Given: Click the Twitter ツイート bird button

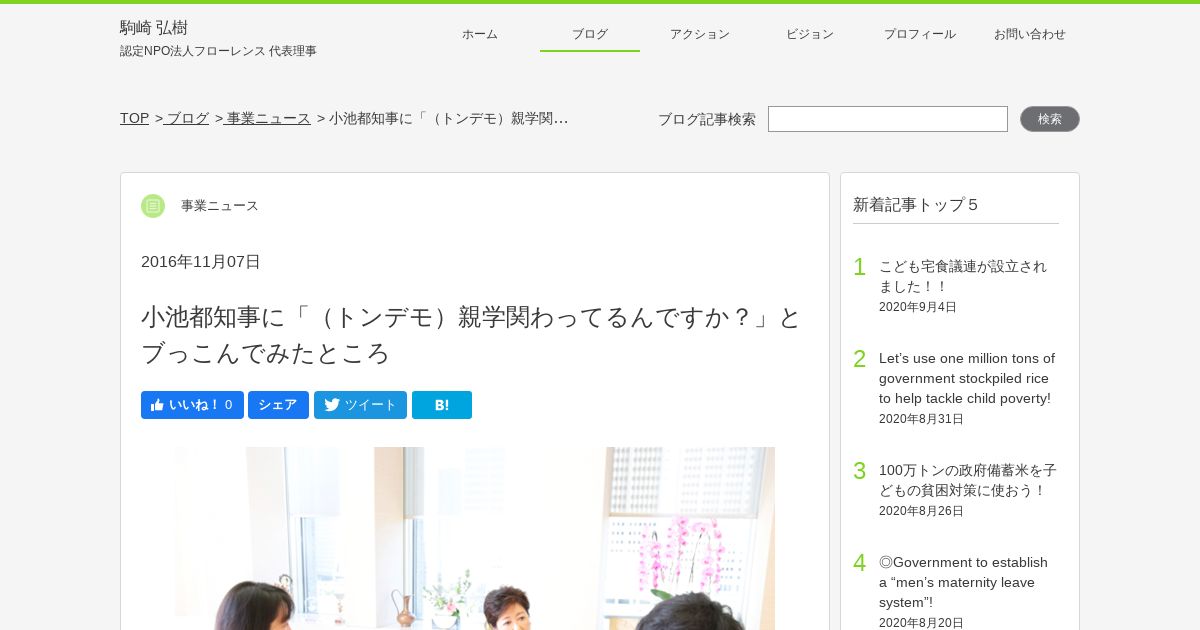Looking at the screenshot, I should pos(360,405).
